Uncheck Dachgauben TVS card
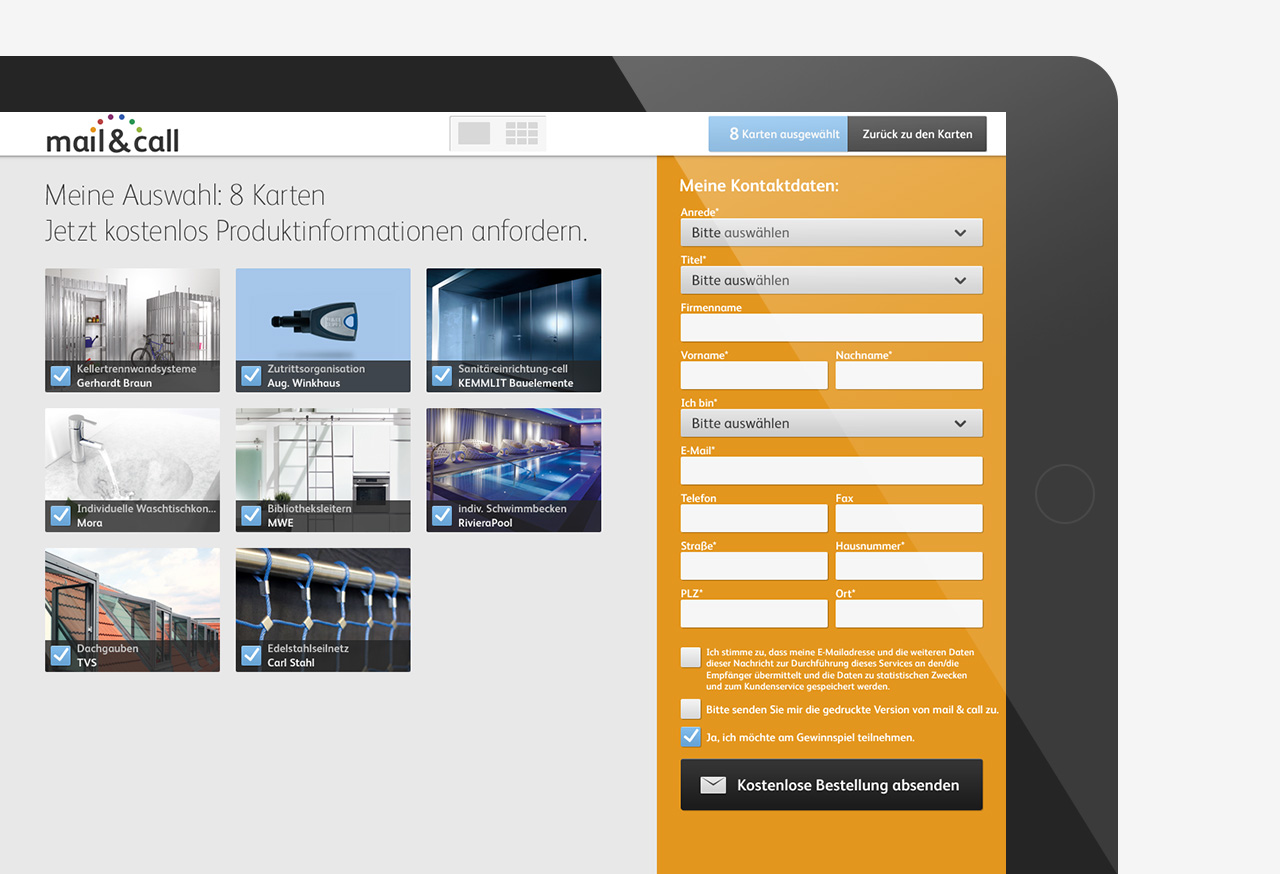The image size is (1280, 874). tap(61, 656)
